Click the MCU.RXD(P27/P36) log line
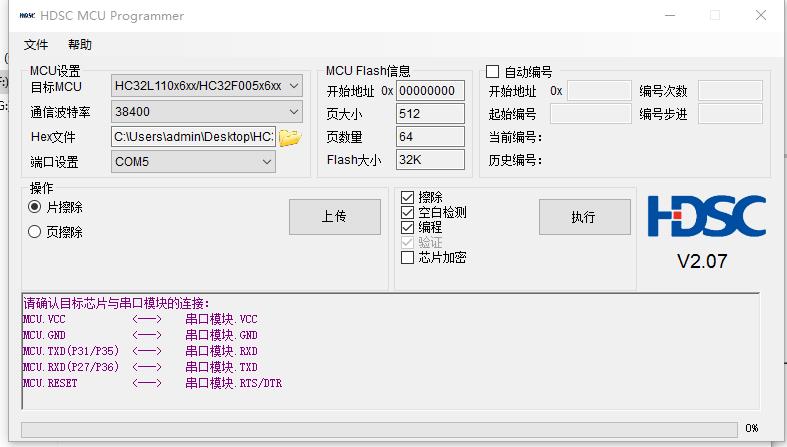 tap(140, 367)
